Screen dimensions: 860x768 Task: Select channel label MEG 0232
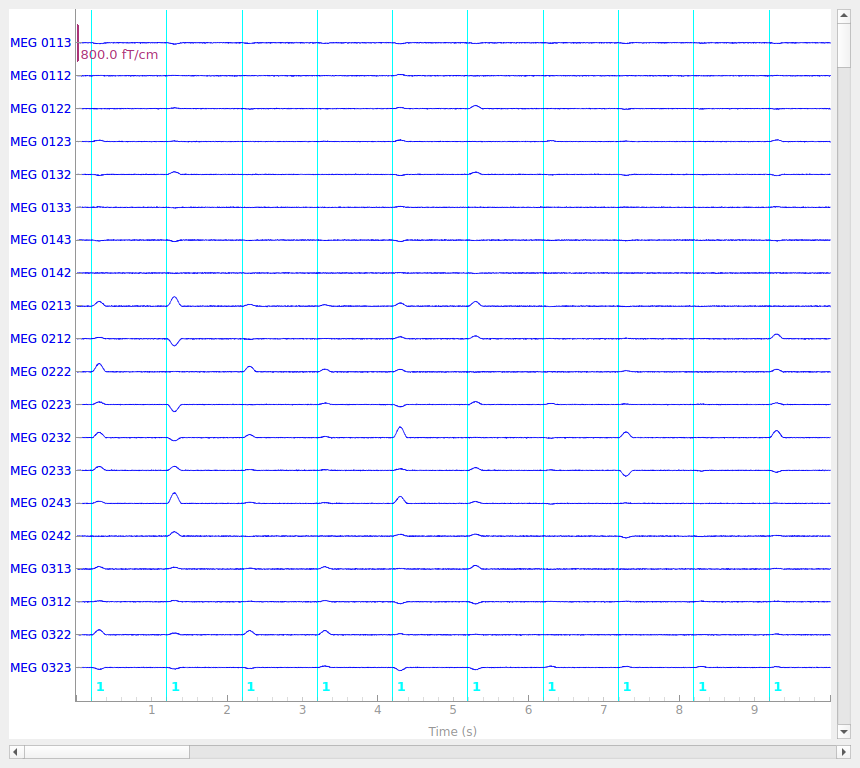coord(41,437)
